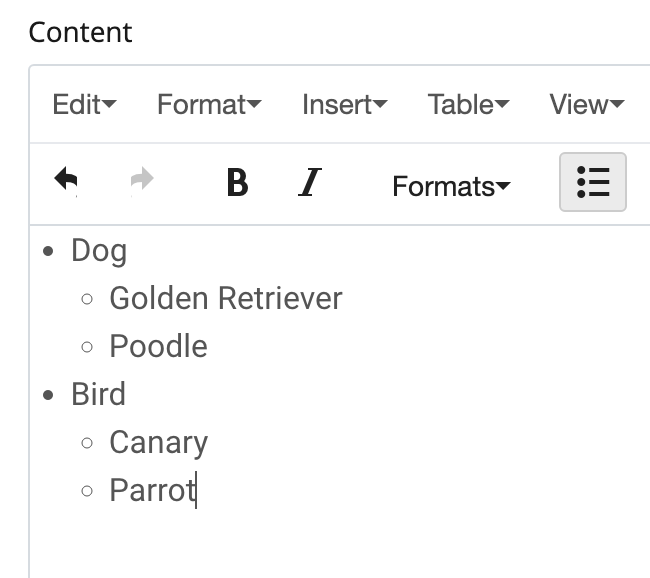Open the View menu
Viewport: 650px width, 578px height.
click(x=586, y=104)
